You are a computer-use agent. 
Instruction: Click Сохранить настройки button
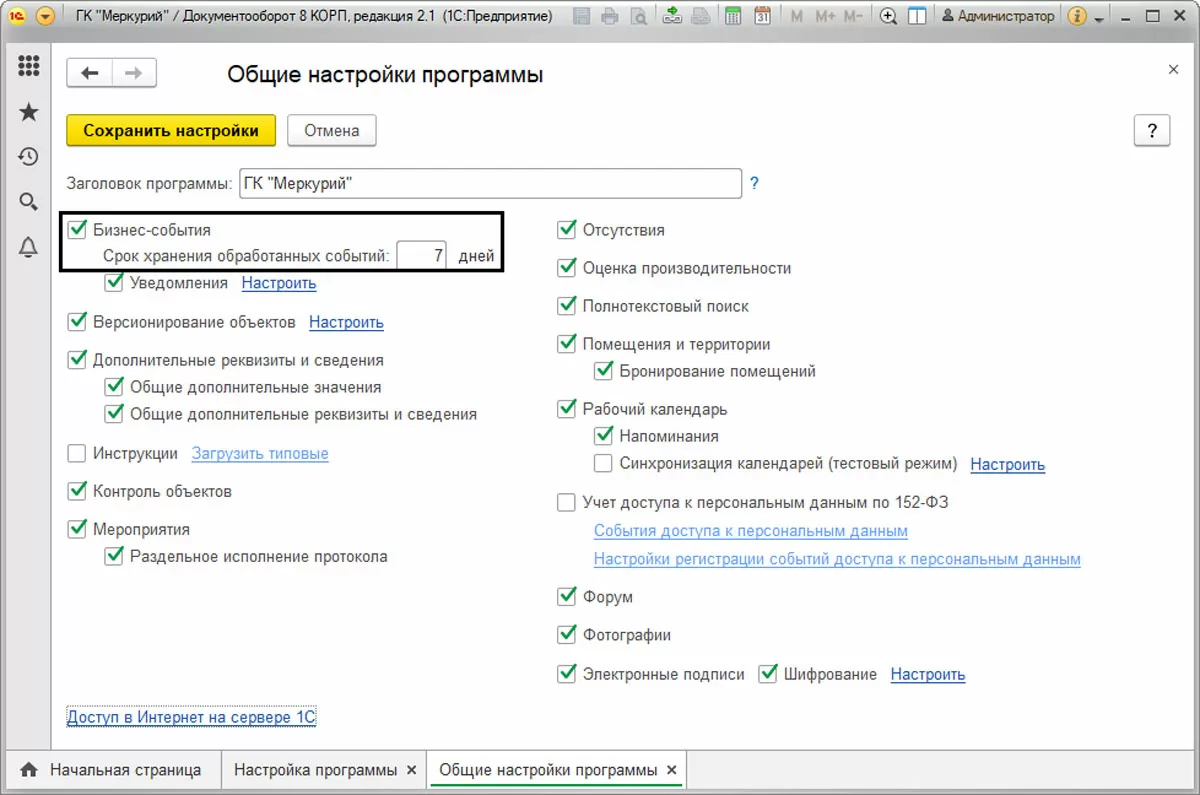pyautogui.click(x=170, y=130)
